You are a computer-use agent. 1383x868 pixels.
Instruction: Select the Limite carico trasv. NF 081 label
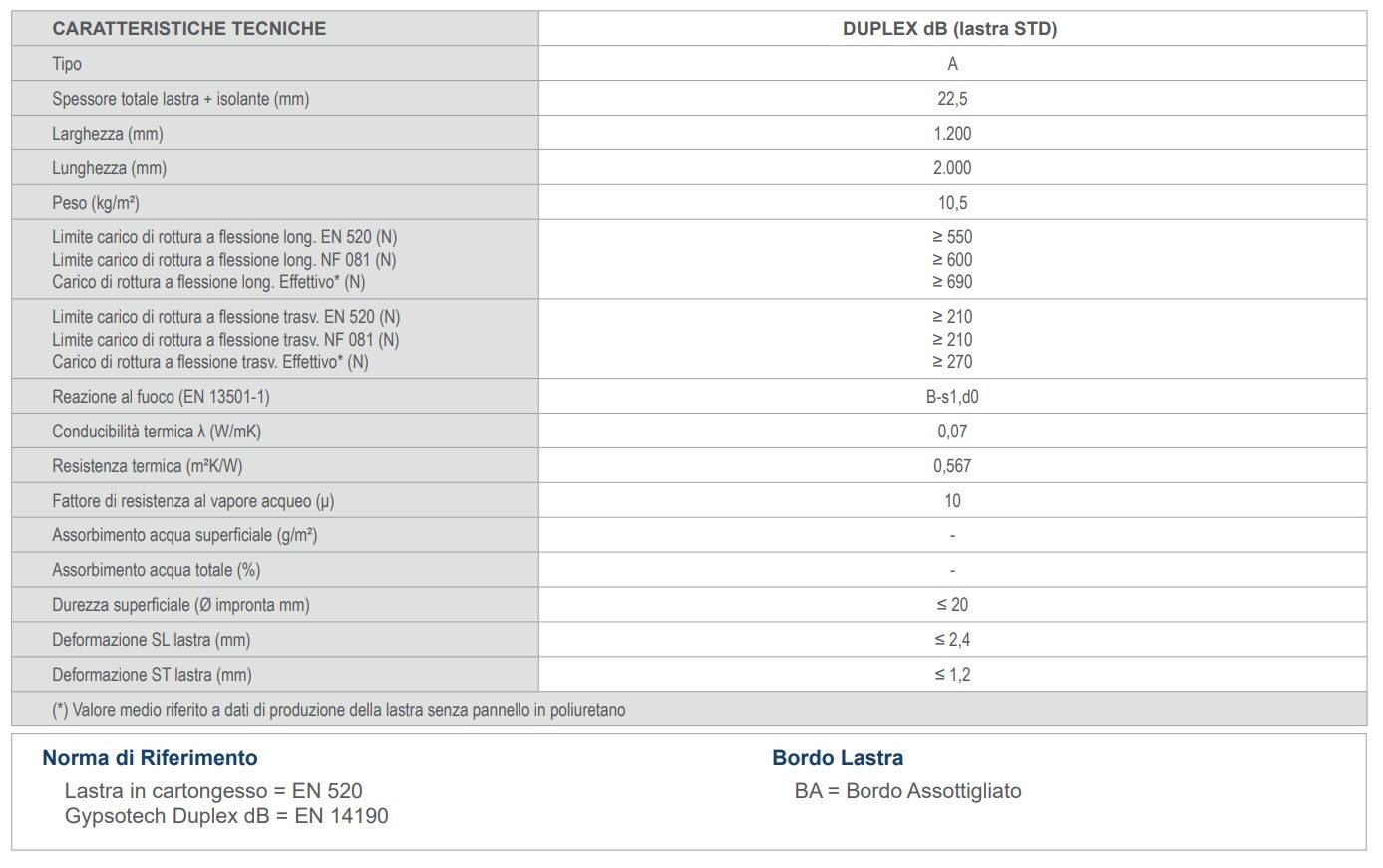point(225,339)
